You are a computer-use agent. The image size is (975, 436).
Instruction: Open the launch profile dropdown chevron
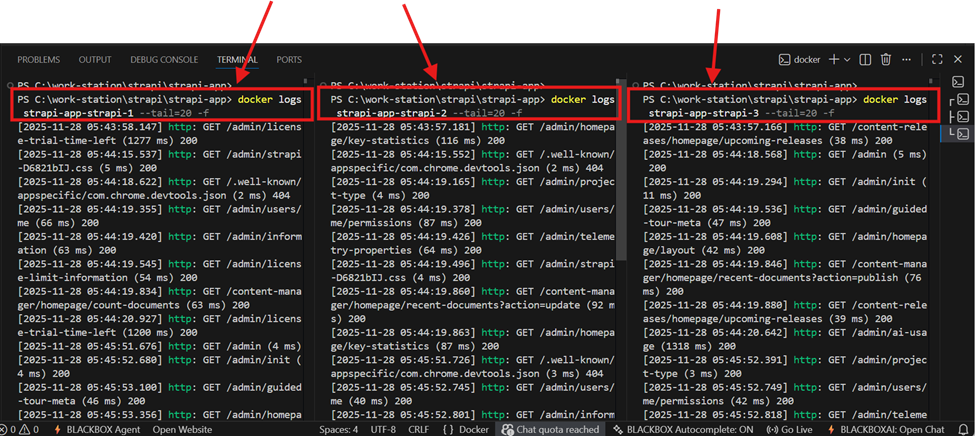tap(848, 60)
